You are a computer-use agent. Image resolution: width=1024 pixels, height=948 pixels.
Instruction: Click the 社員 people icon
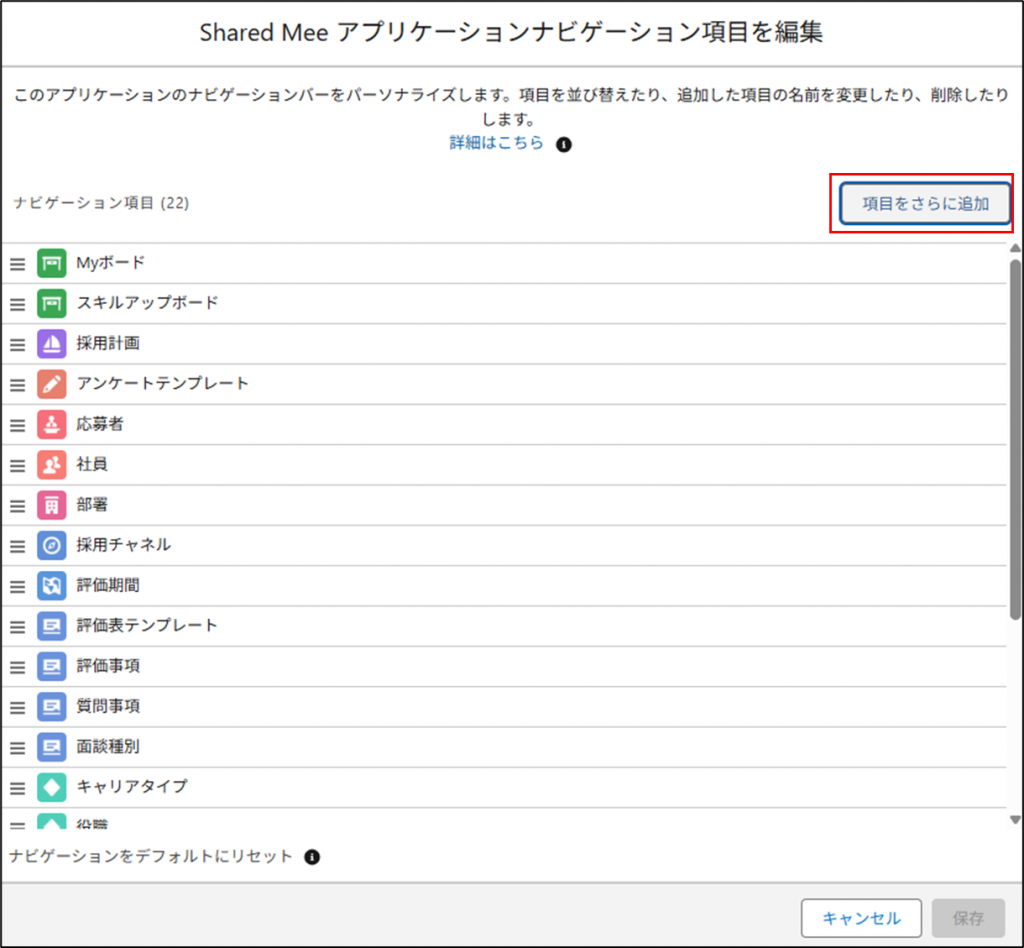coord(51,465)
